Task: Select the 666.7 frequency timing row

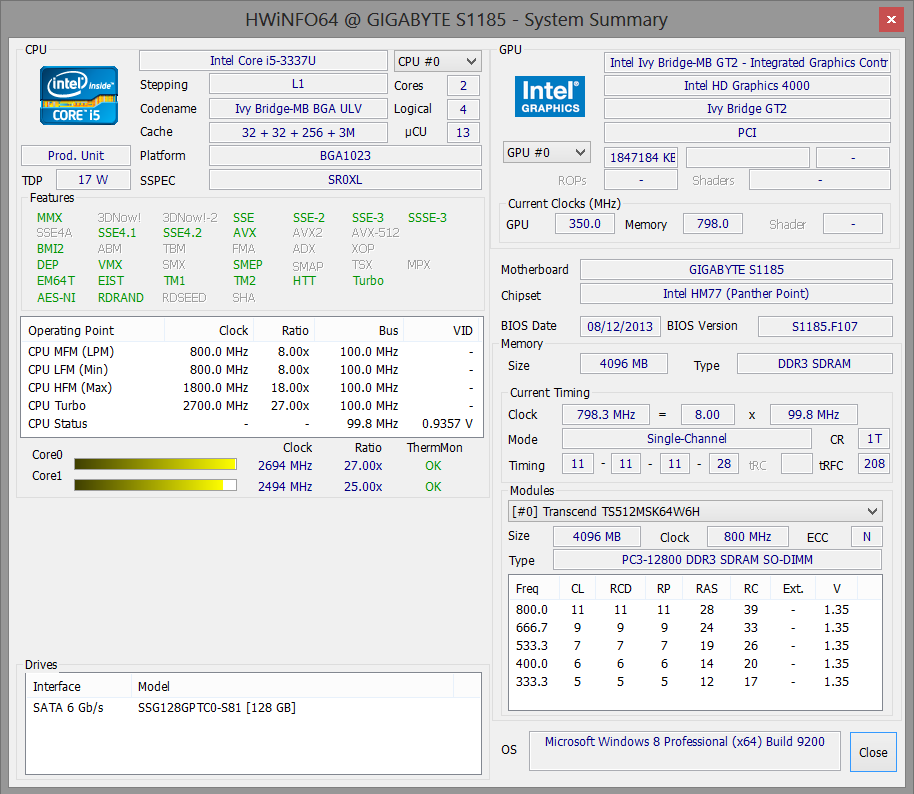Action: pyautogui.click(x=695, y=628)
